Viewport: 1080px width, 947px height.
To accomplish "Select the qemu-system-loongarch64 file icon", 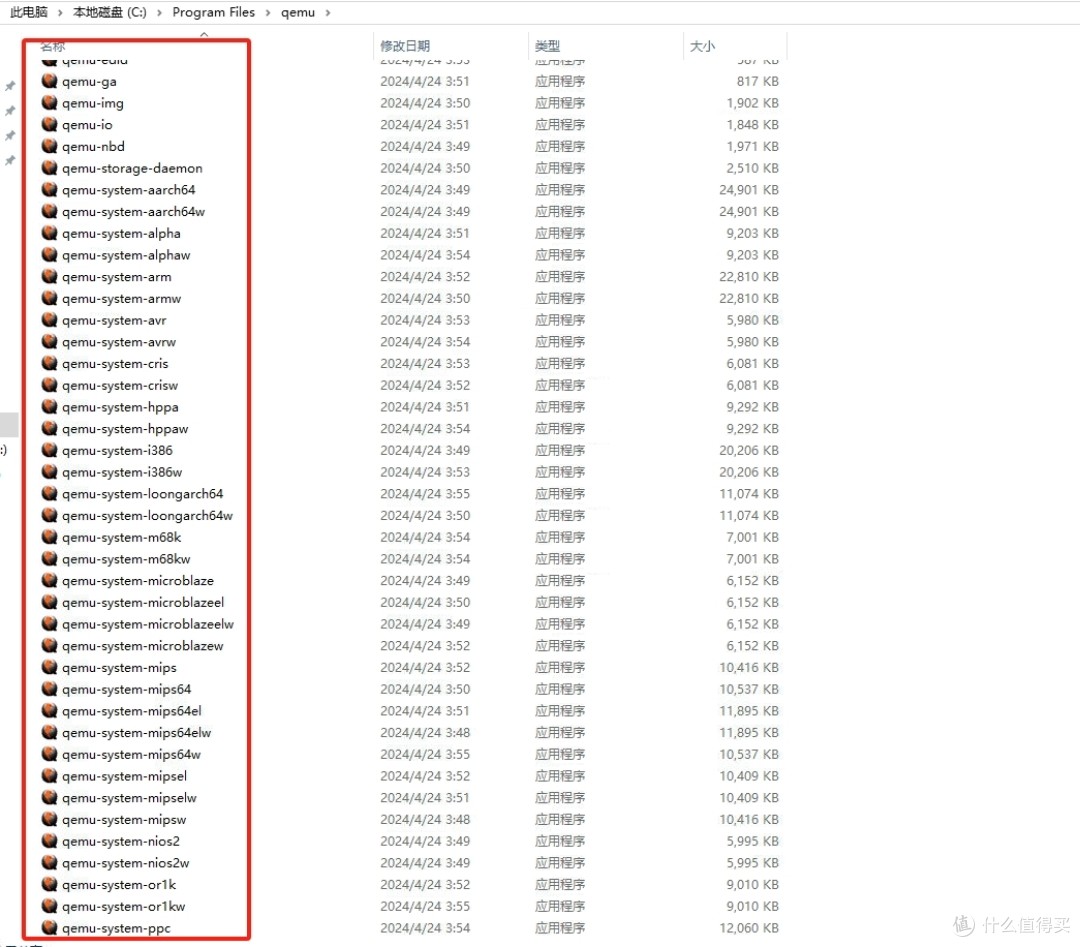I will tap(49, 493).
